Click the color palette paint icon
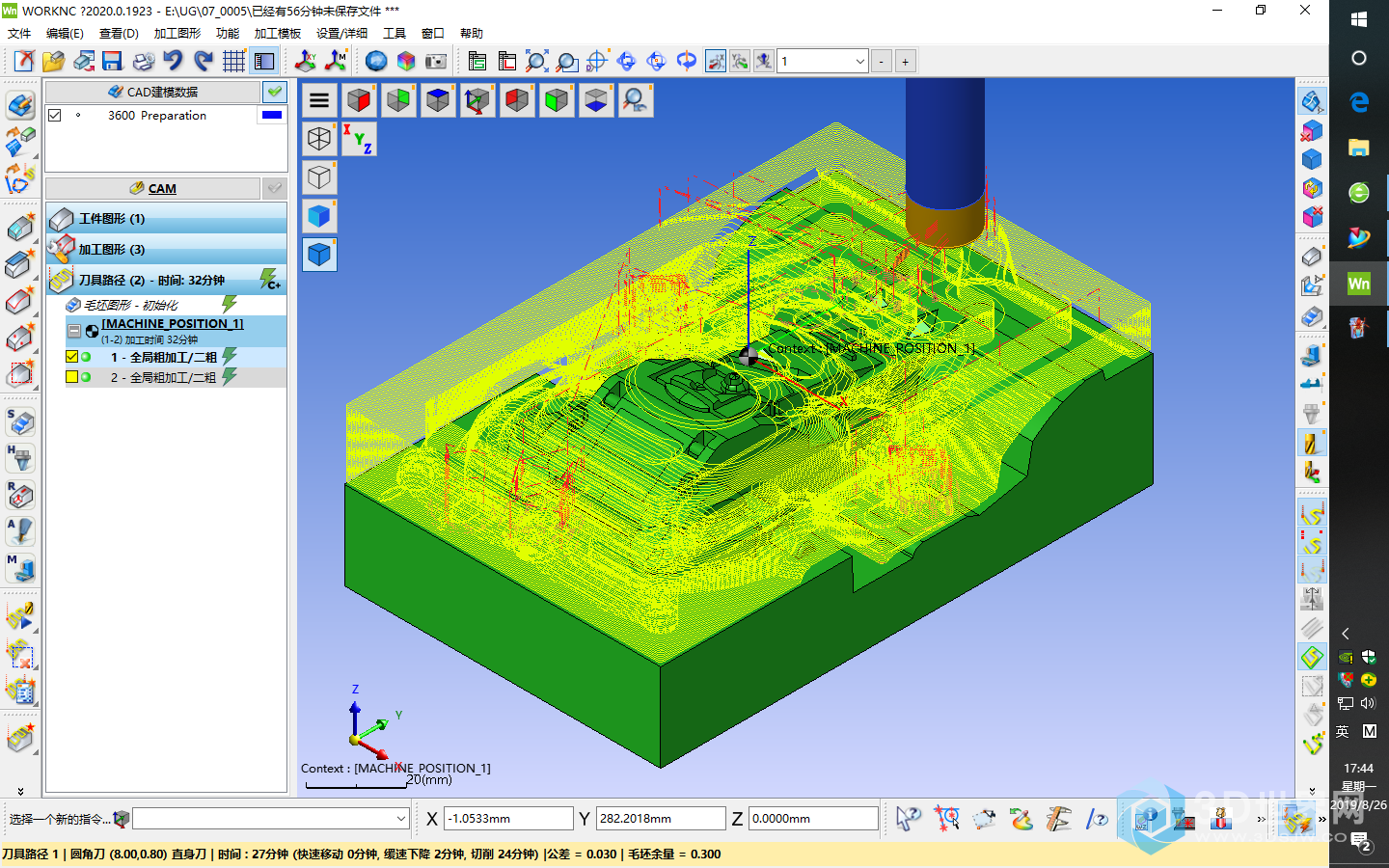The width and height of the screenshot is (1389, 868). pos(1021,819)
